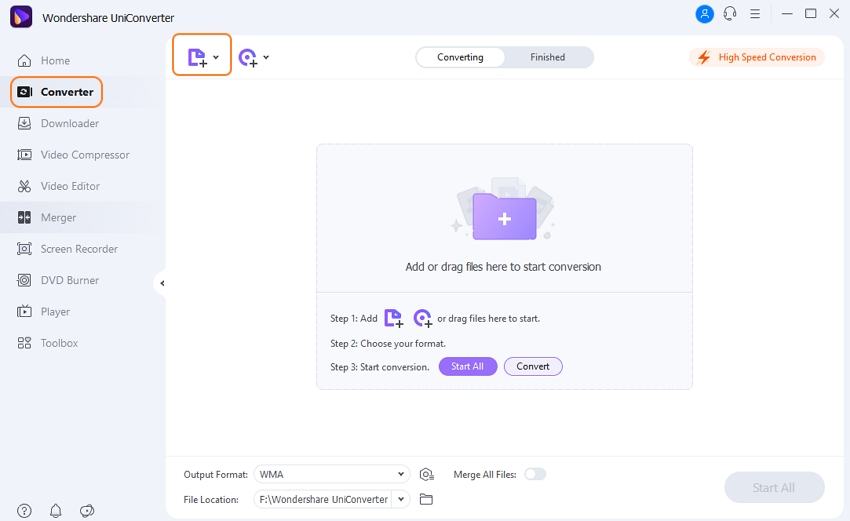Open Screen Recorder from the sidebar
This screenshot has width=850, height=521.
pyautogui.click(x=79, y=249)
